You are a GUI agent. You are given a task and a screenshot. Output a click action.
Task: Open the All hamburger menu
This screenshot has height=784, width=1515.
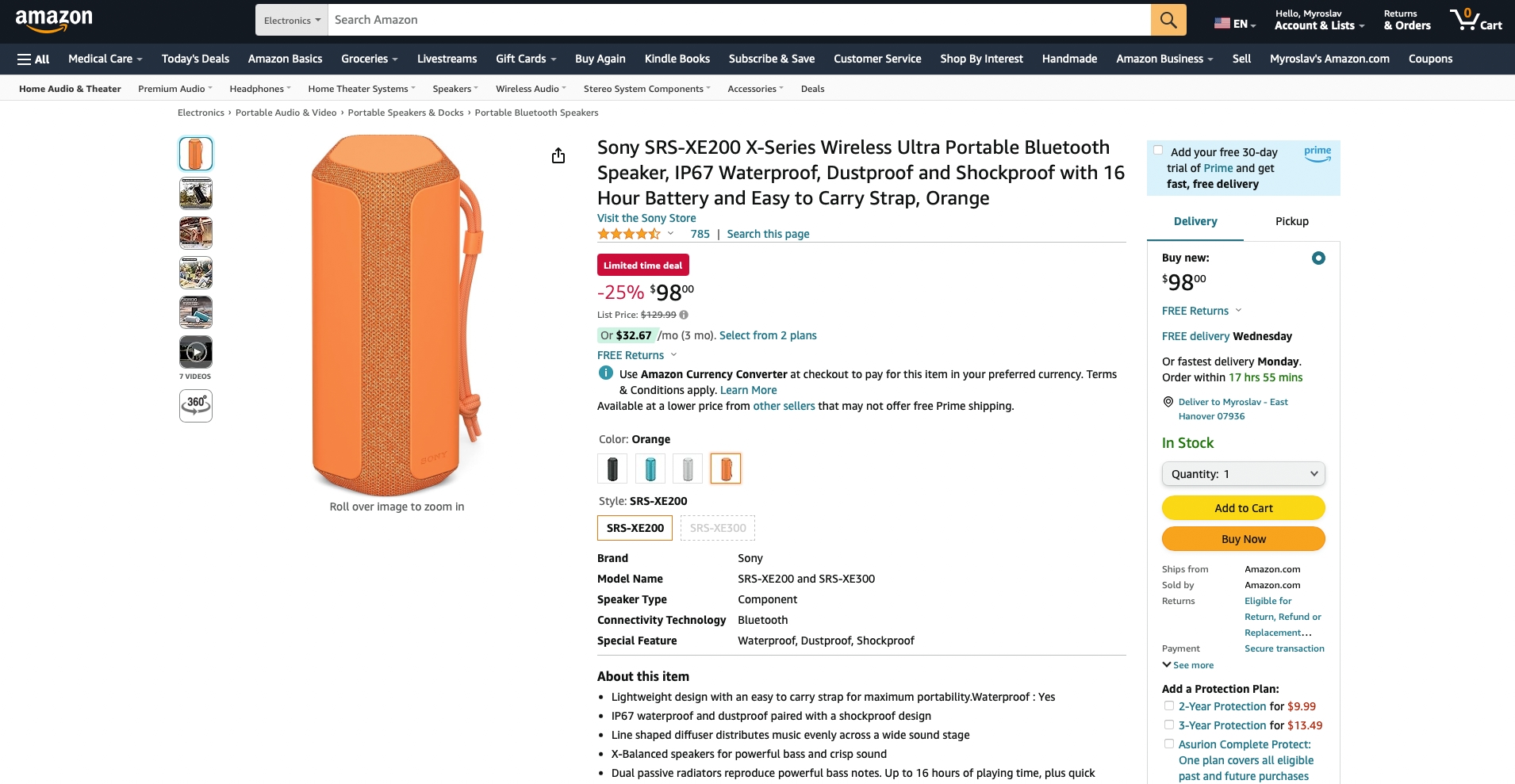(x=33, y=59)
